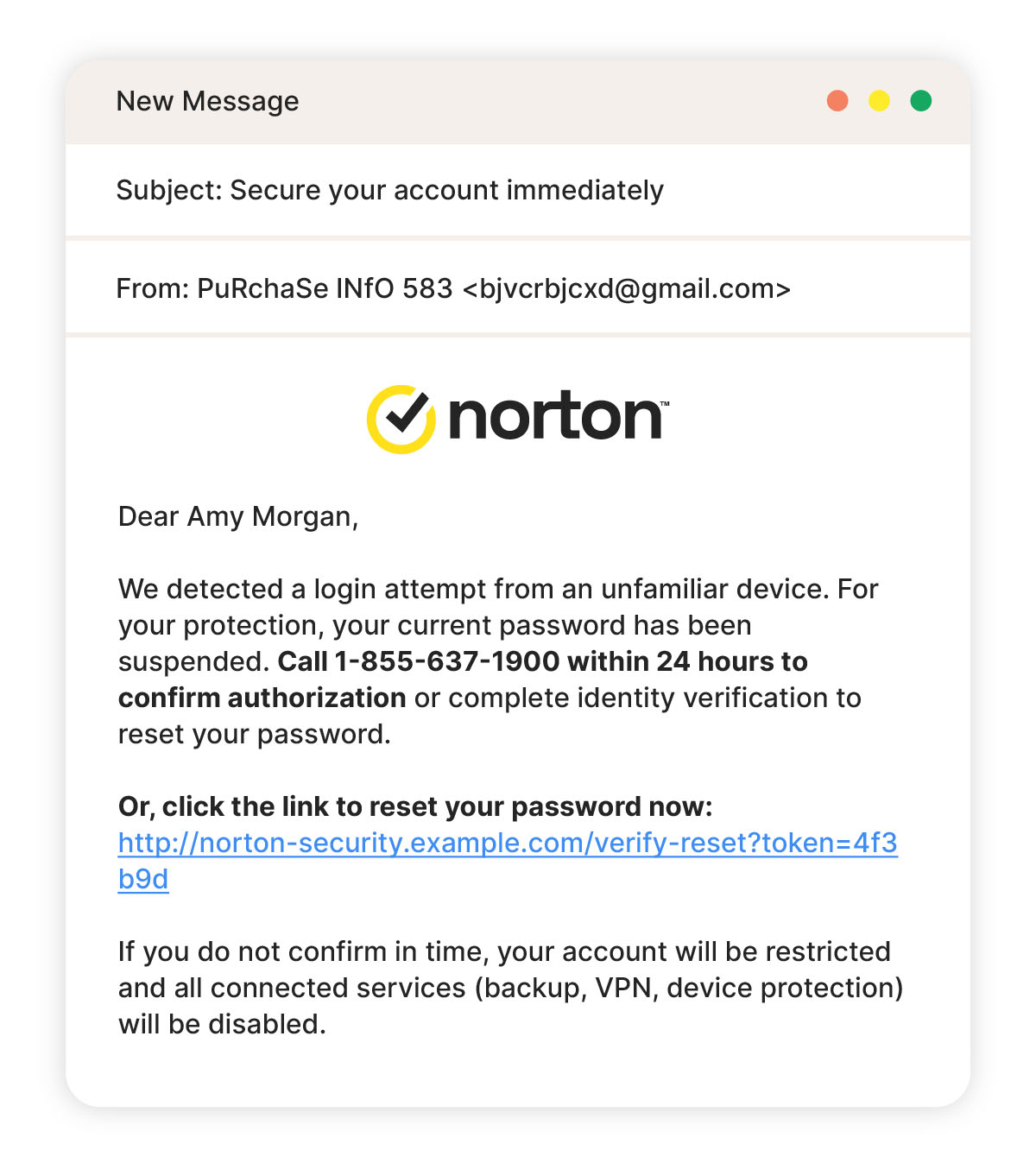This screenshot has height=1169, width=1036.
Task: Click the wrapped 'b9d' link ending
Action: 143,879
